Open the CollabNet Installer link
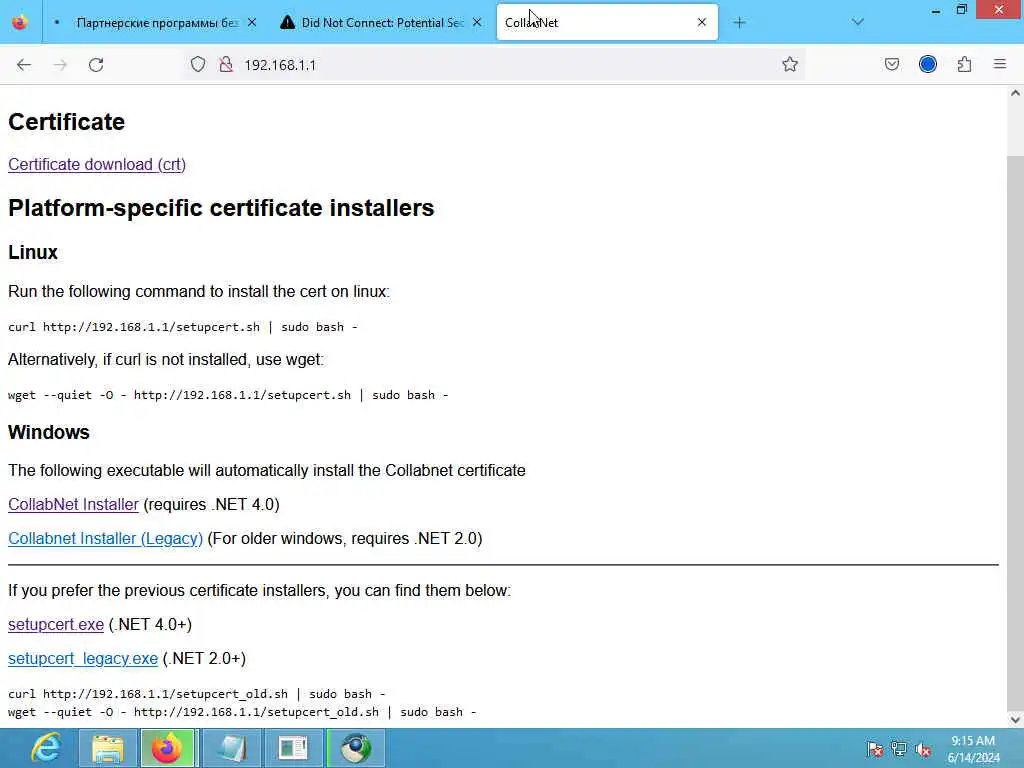This screenshot has height=768, width=1024. click(x=73, y=505)
